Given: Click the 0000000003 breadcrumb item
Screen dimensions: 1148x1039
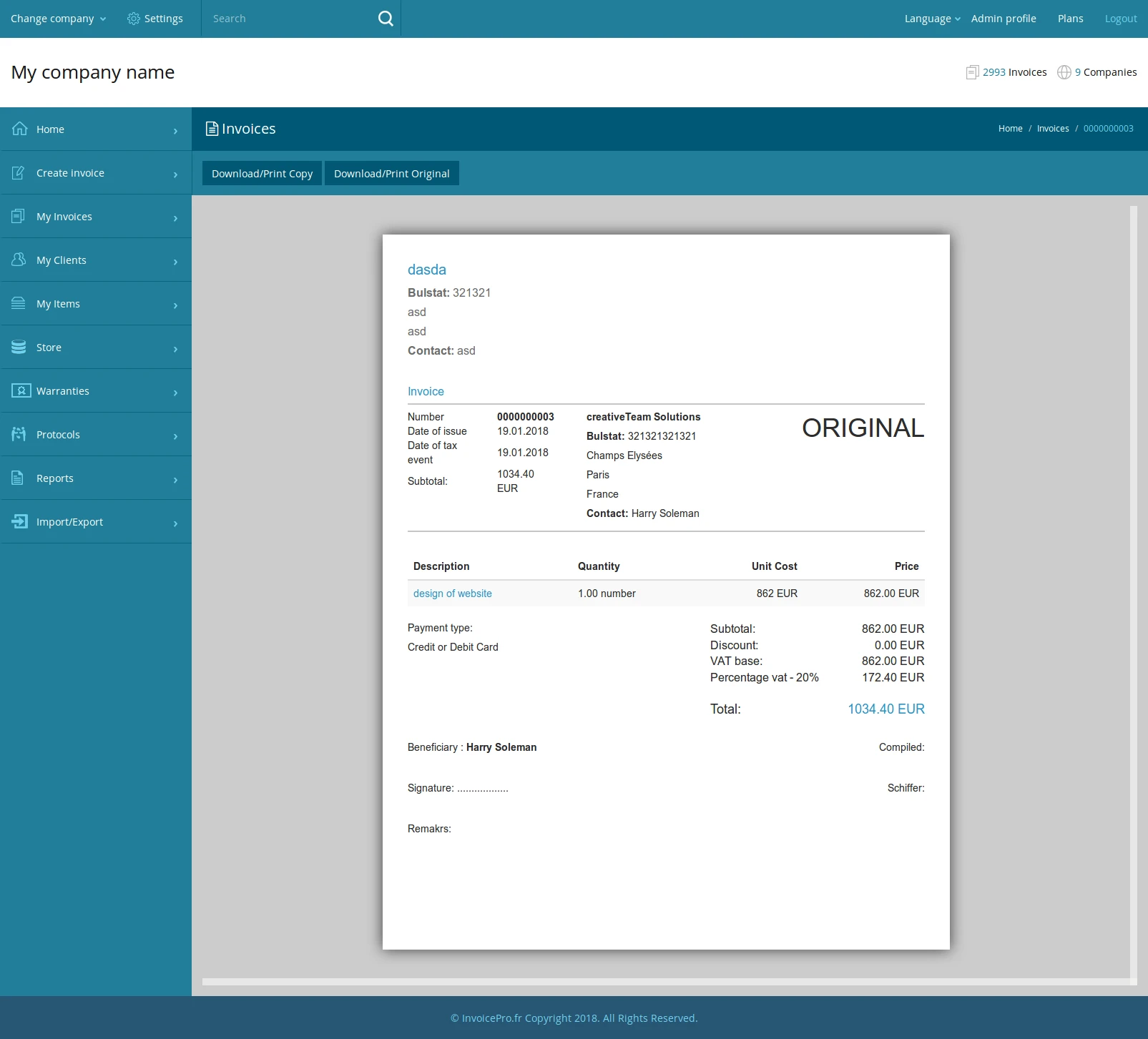Looking at the screenshot, I should pyautogui.click(x=1109, y=129).
